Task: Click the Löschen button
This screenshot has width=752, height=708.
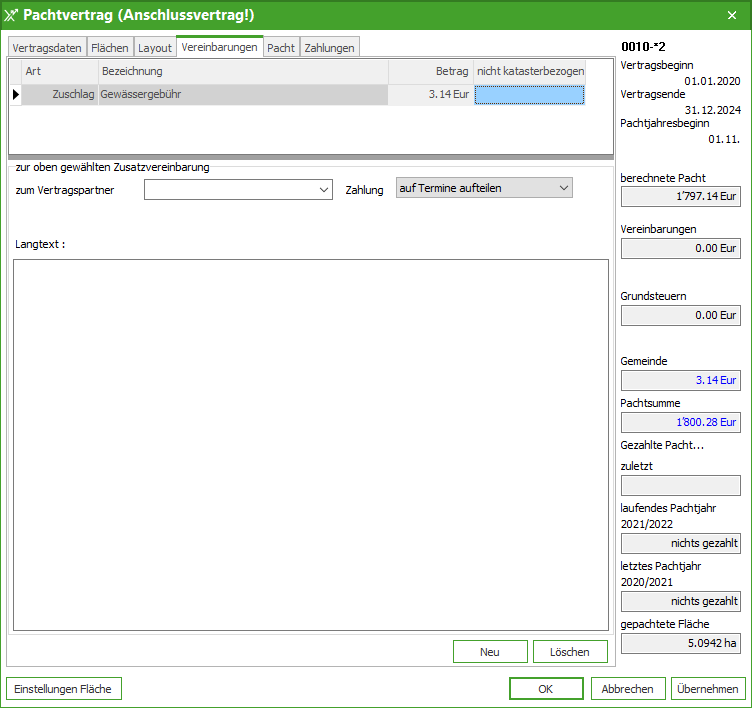Action: coord(569,652)
